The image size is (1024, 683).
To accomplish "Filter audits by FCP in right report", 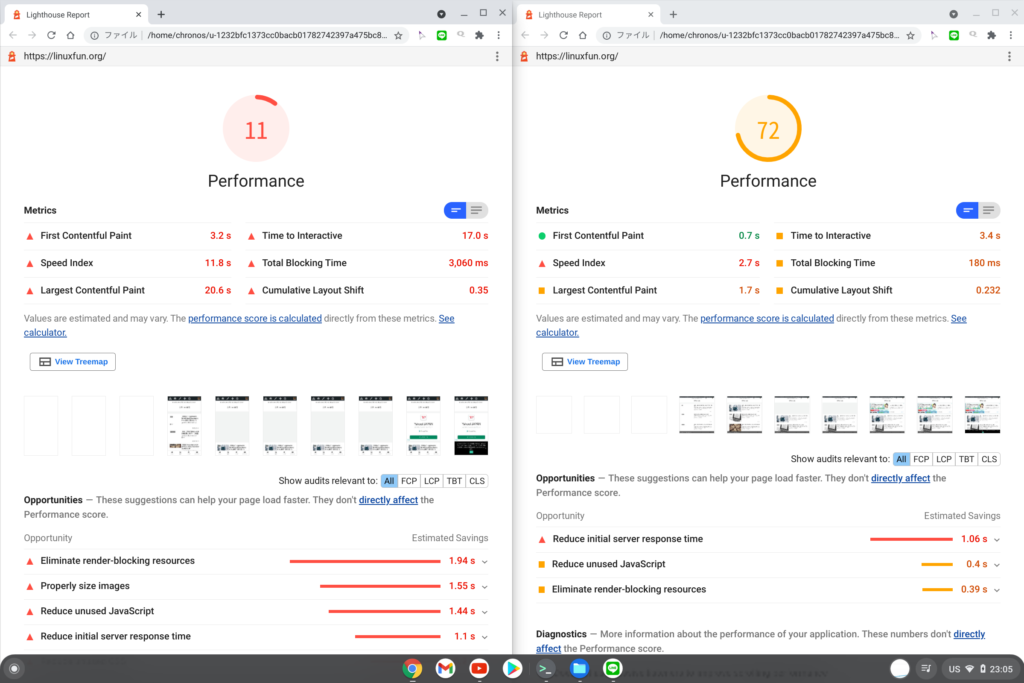I will pyautogui.click(x=921, y=459).
